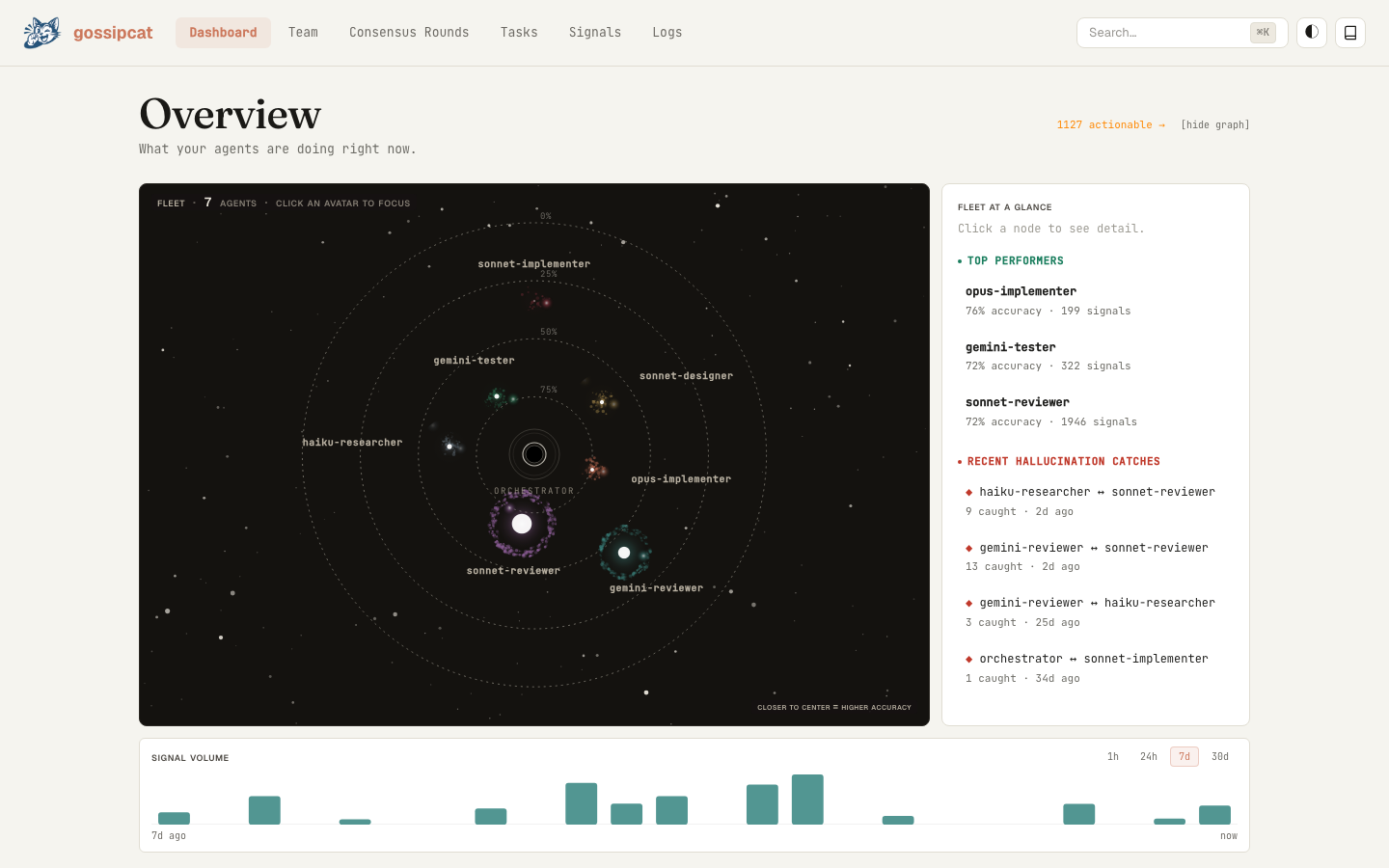The height and width of the screenshot is (868, 1389).
Task: Click the gemini-reviewer graph label
Action: (657, 588)
